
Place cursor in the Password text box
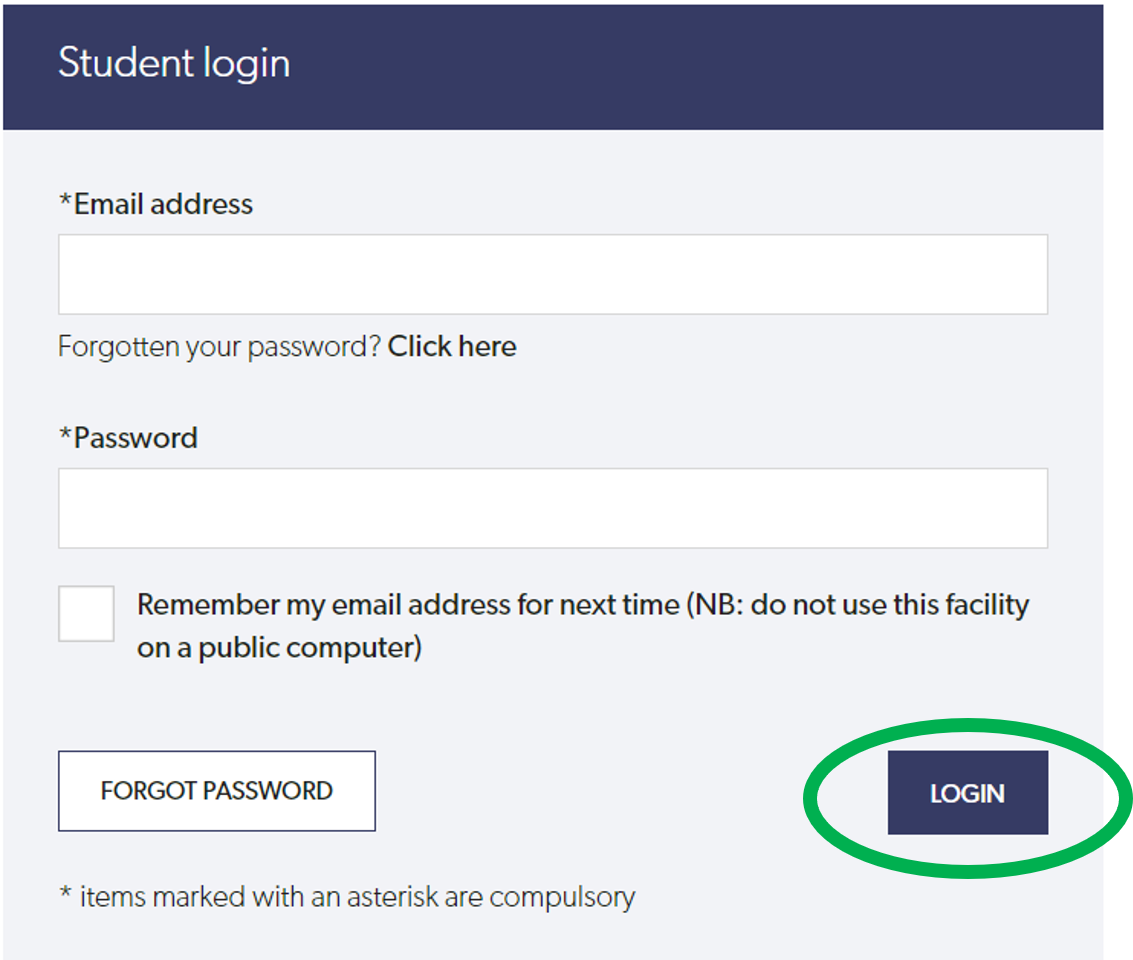(x=553, y=509)
